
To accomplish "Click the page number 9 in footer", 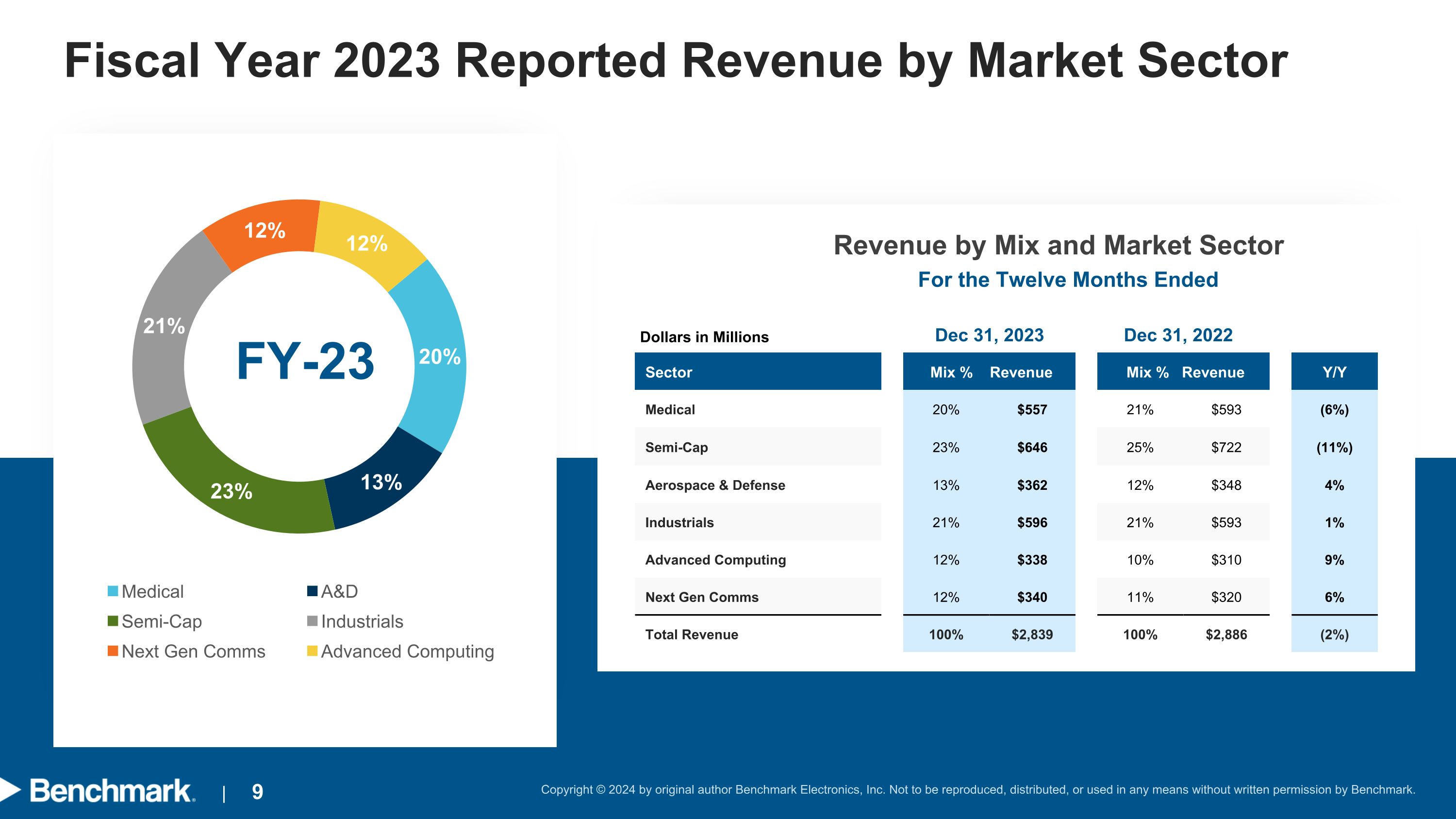I will (x=257, y=792).
